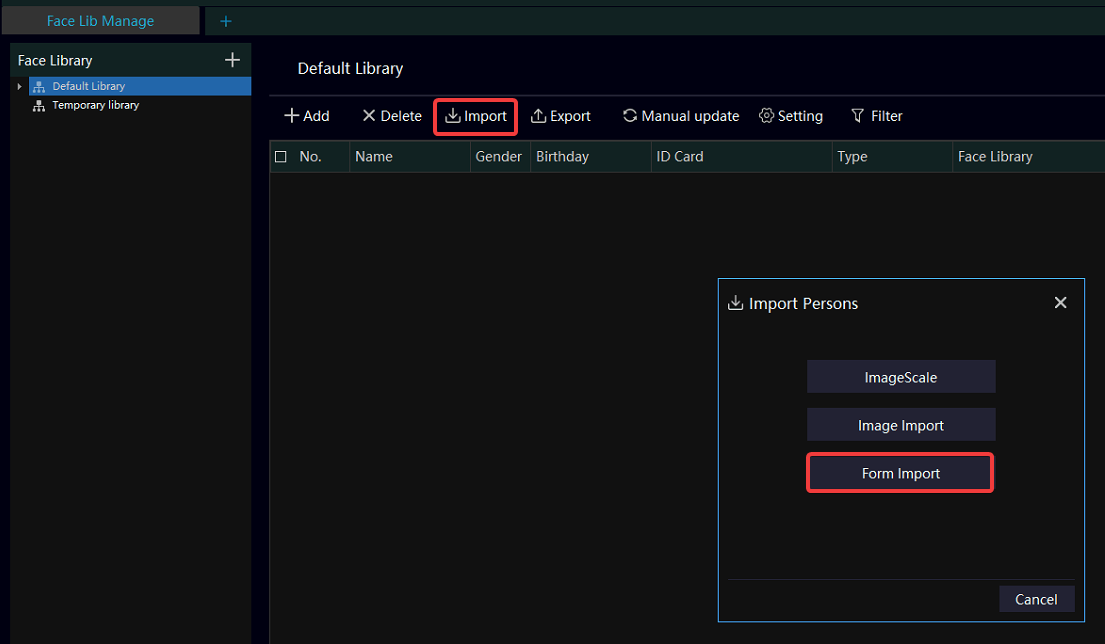Image resolution: width=1105 pixels, height=644 pixels.
Task: Click the Face Library column header
Action: (x=1028, y=156)
